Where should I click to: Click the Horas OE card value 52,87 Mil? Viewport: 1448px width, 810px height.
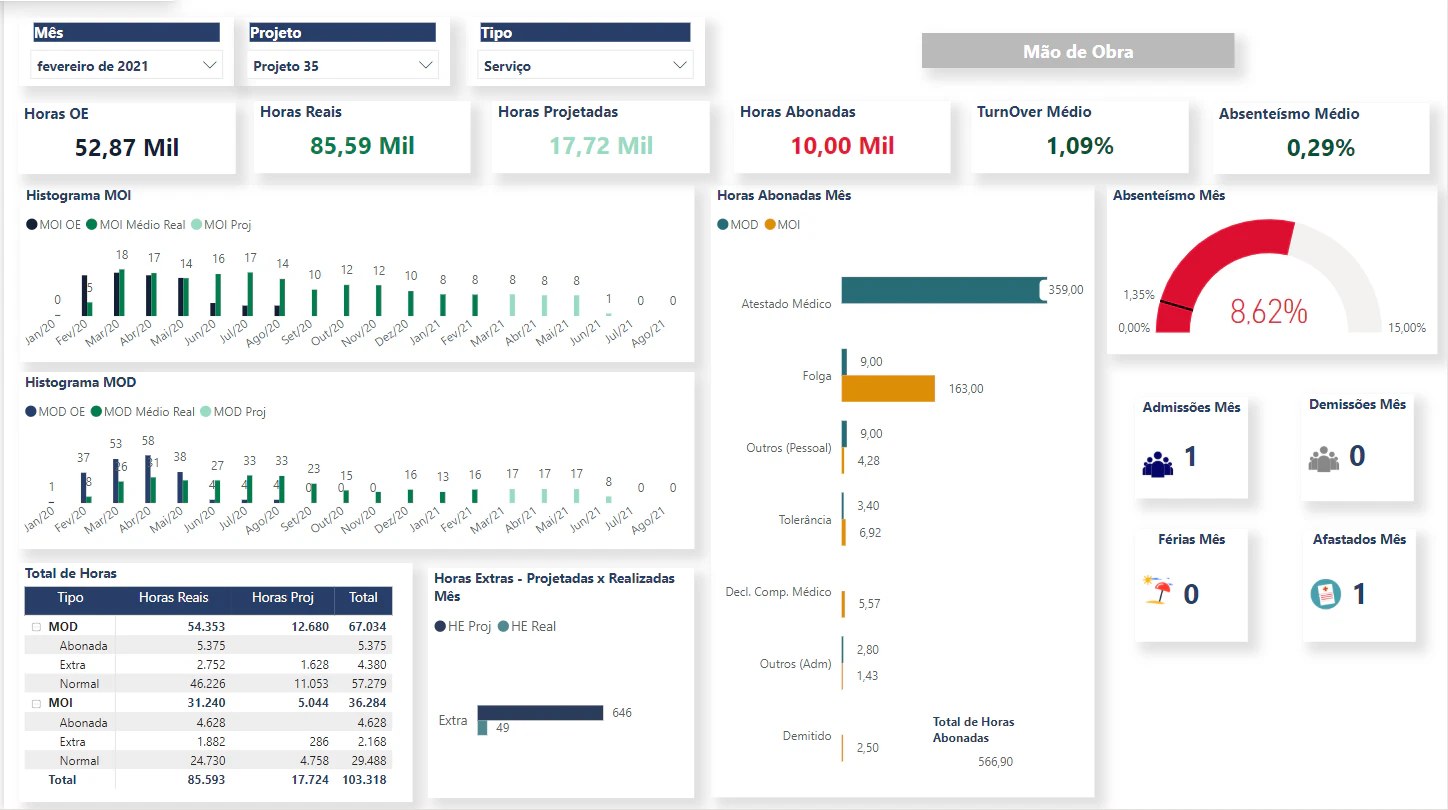127,148
